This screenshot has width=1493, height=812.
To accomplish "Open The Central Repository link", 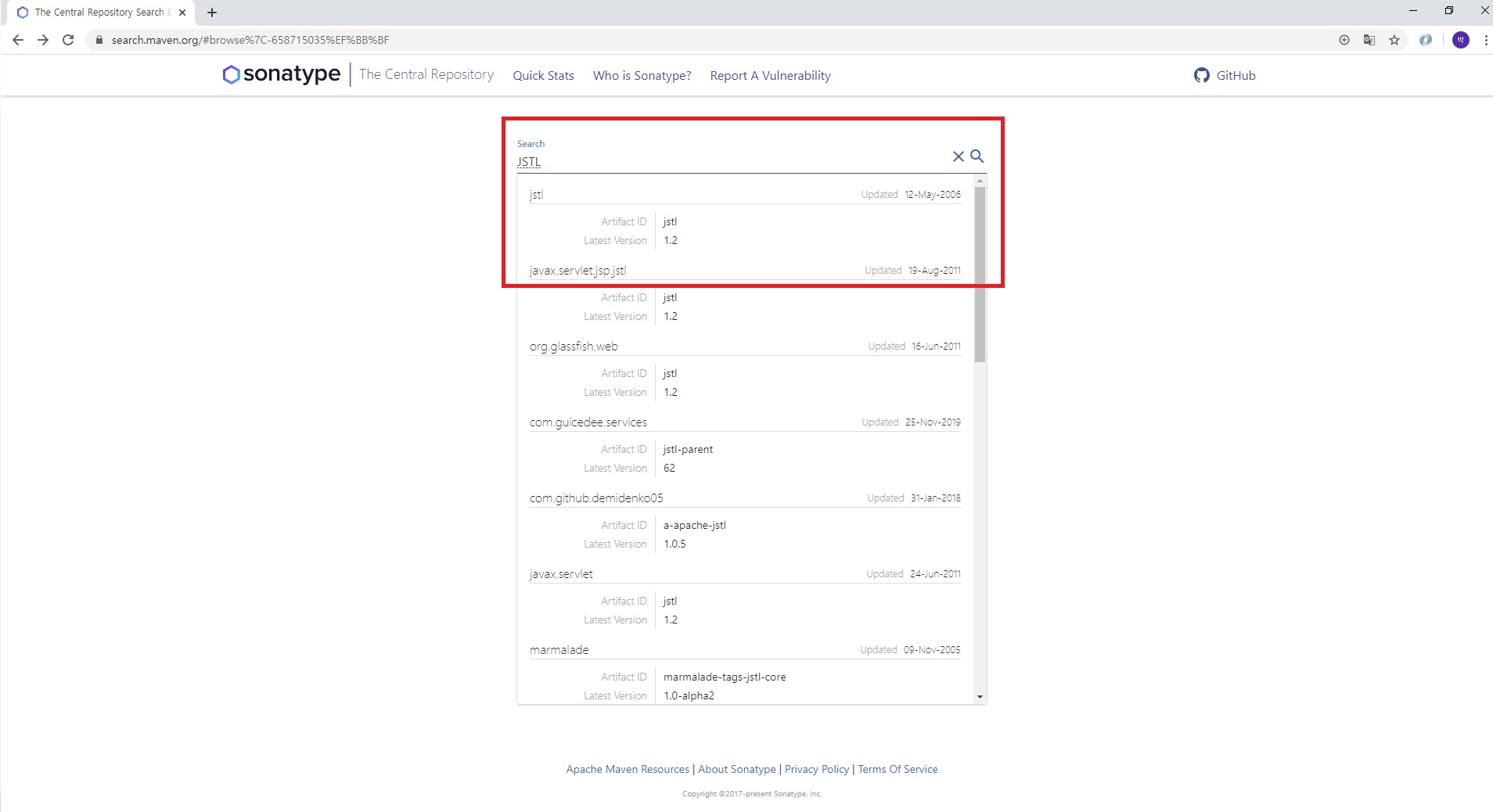I will (x=426, y=74).
